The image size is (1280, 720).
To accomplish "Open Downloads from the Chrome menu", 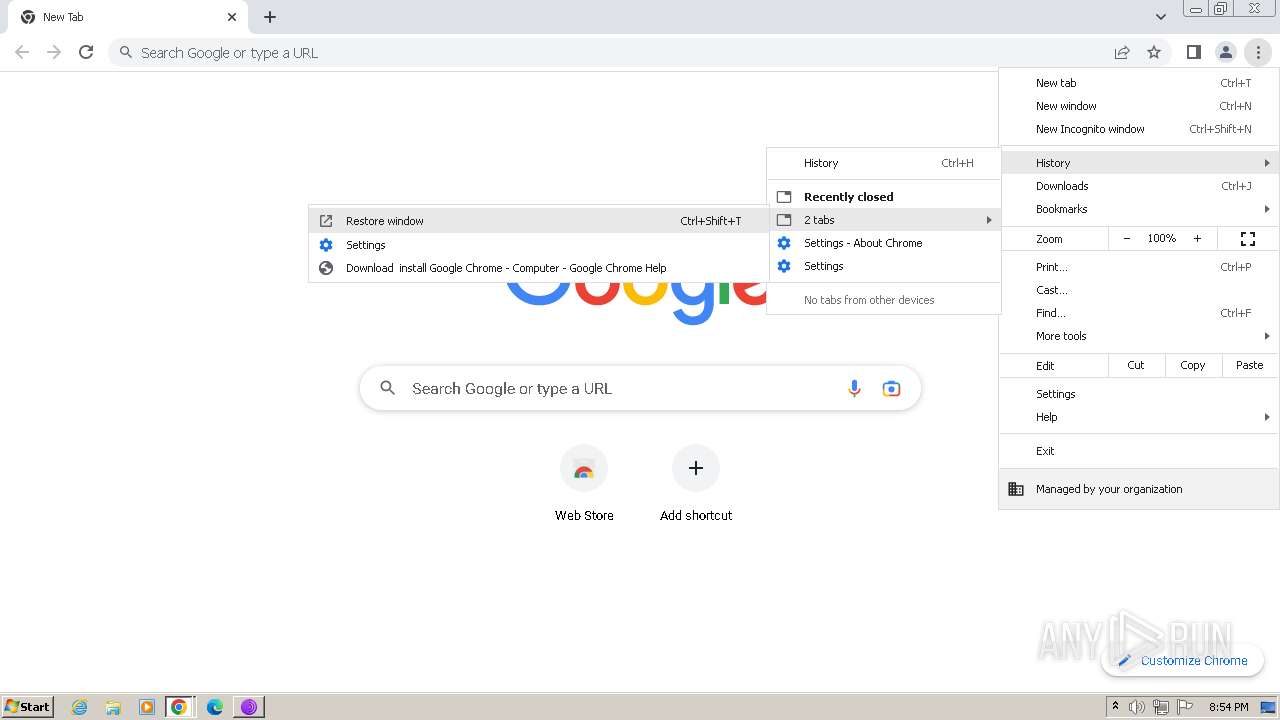I will [x=1139, y=186].
